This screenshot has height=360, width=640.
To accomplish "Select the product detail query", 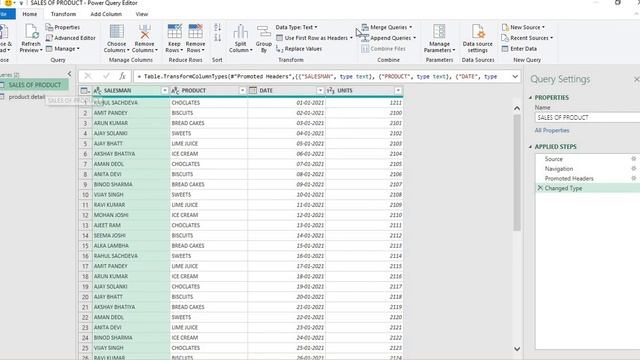I will click(27, 97).
